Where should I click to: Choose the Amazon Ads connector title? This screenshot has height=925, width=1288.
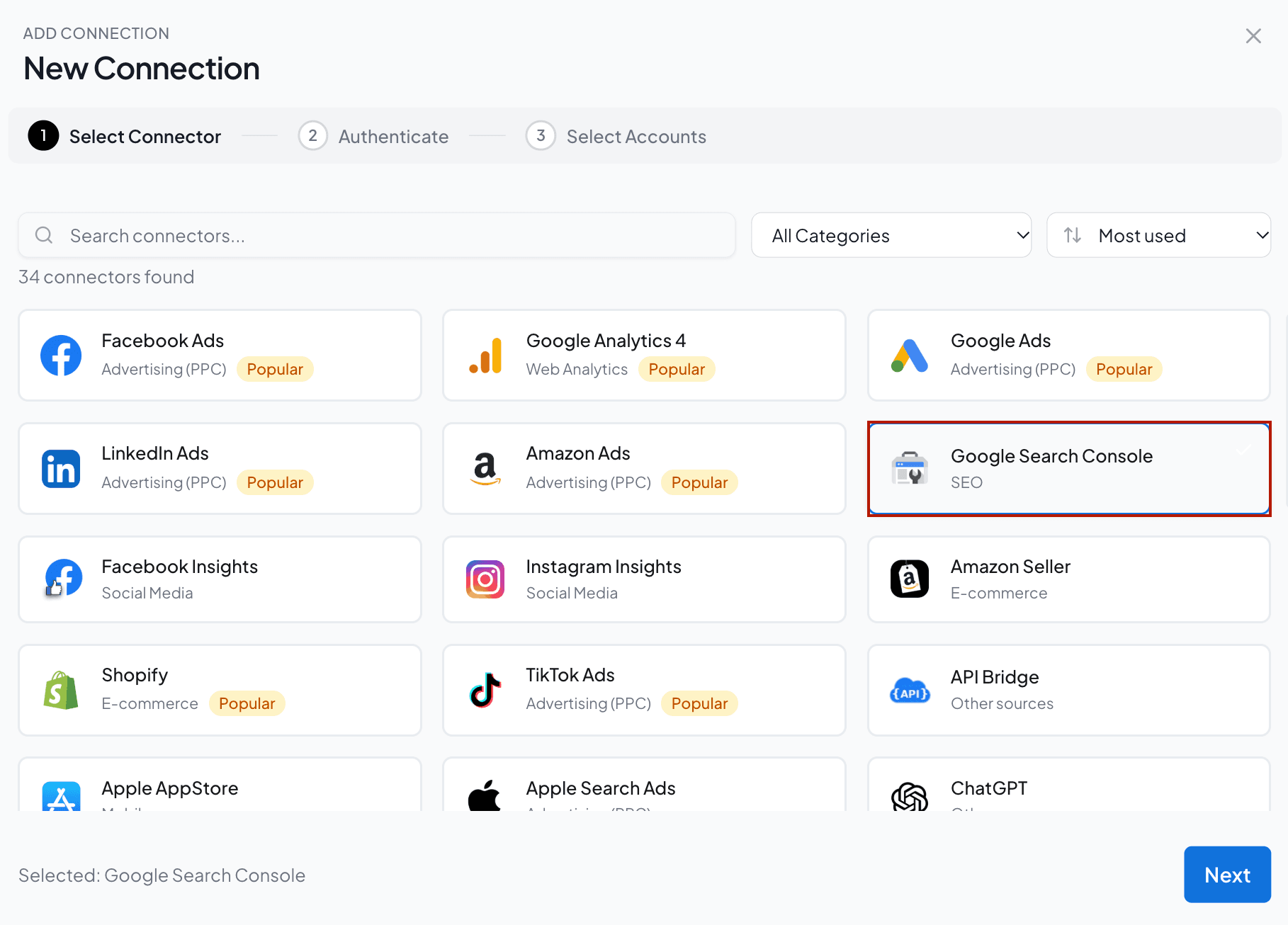coord(578,453)
